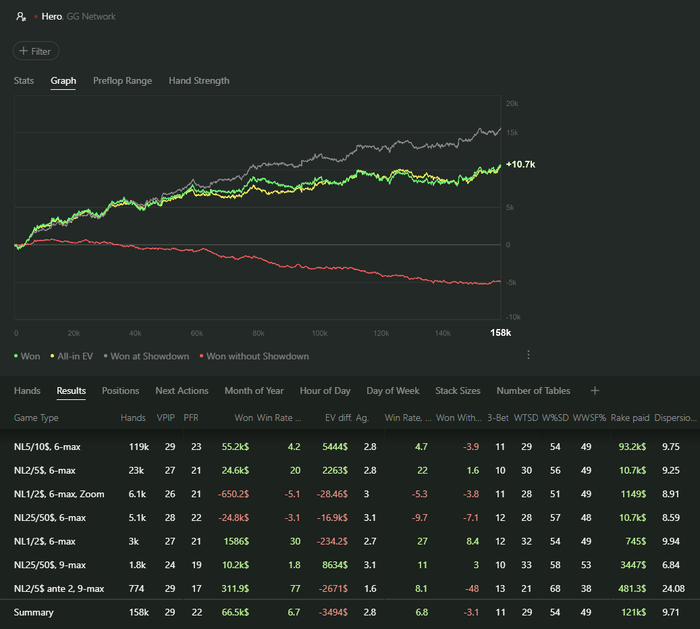Click the player profile icon beside Hero
The height and width of the screenshot is (629, 700).
point(21,17)
